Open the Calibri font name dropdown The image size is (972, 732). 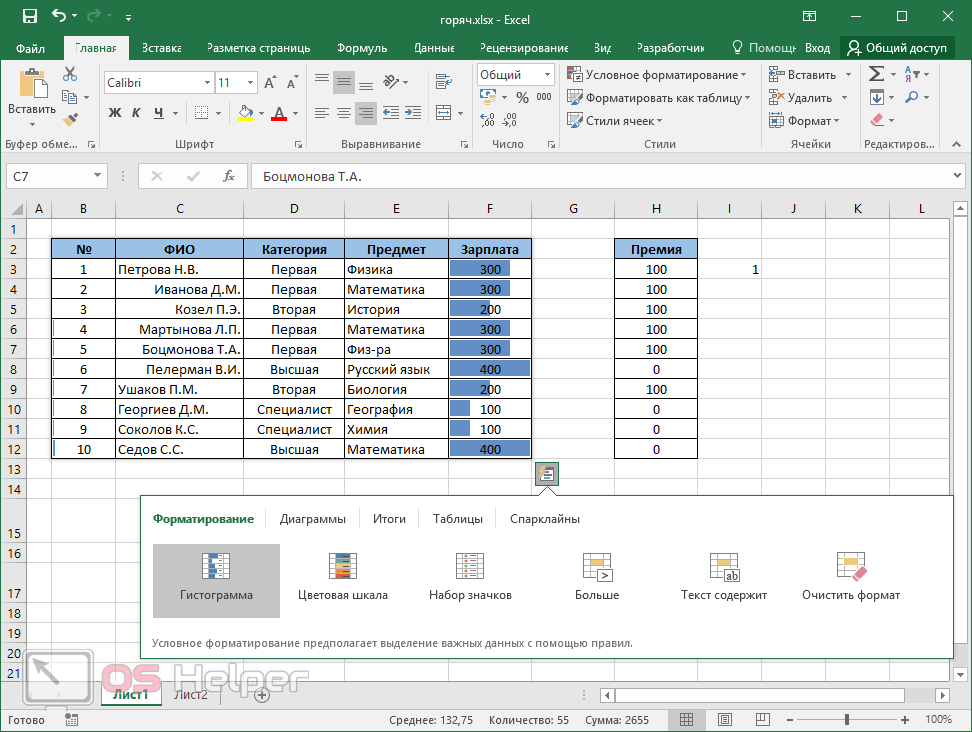pos(207,83)
